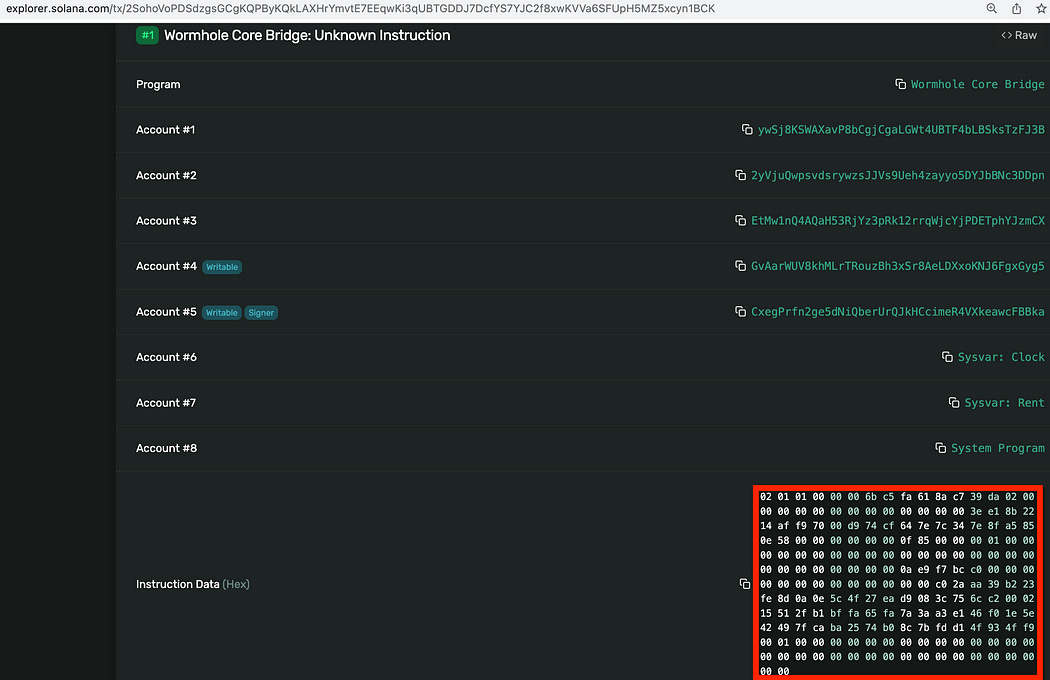Screen dimensions: 1050x680
Task: Copy Account #4 address GvAarWUV
Action: click(x=741, y=267)
